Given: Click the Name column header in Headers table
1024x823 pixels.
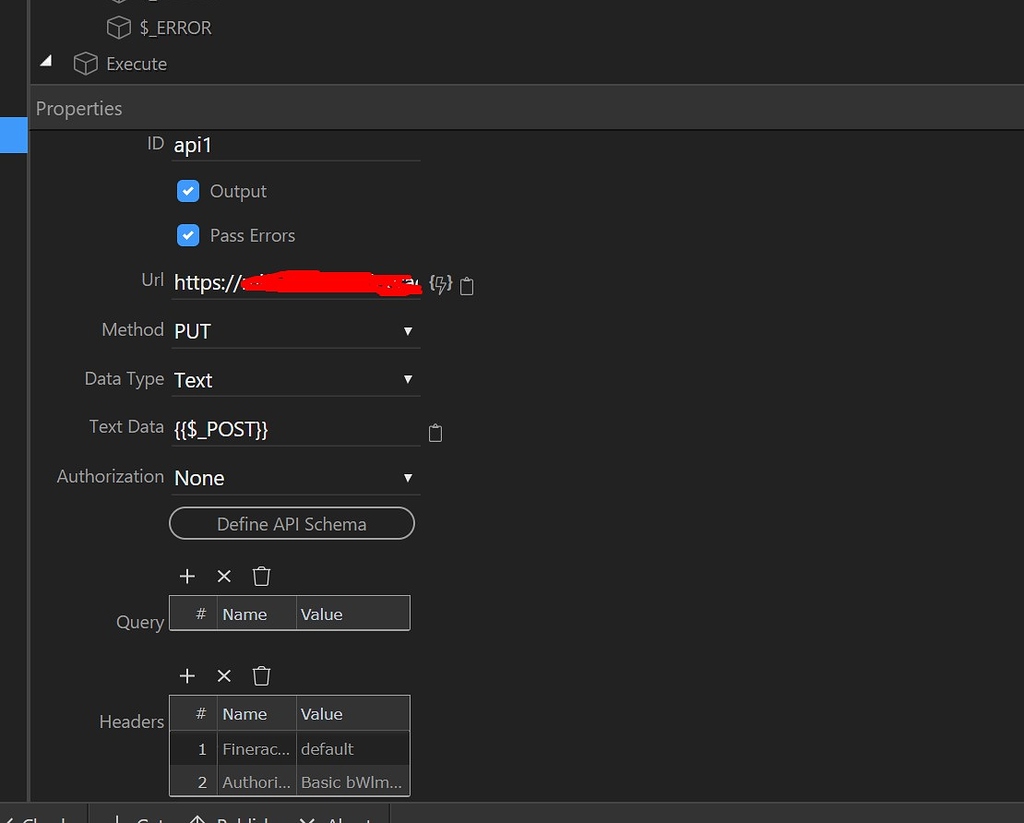Looking at the screenshot, I should pyautogui.click(x=257, y=714).
